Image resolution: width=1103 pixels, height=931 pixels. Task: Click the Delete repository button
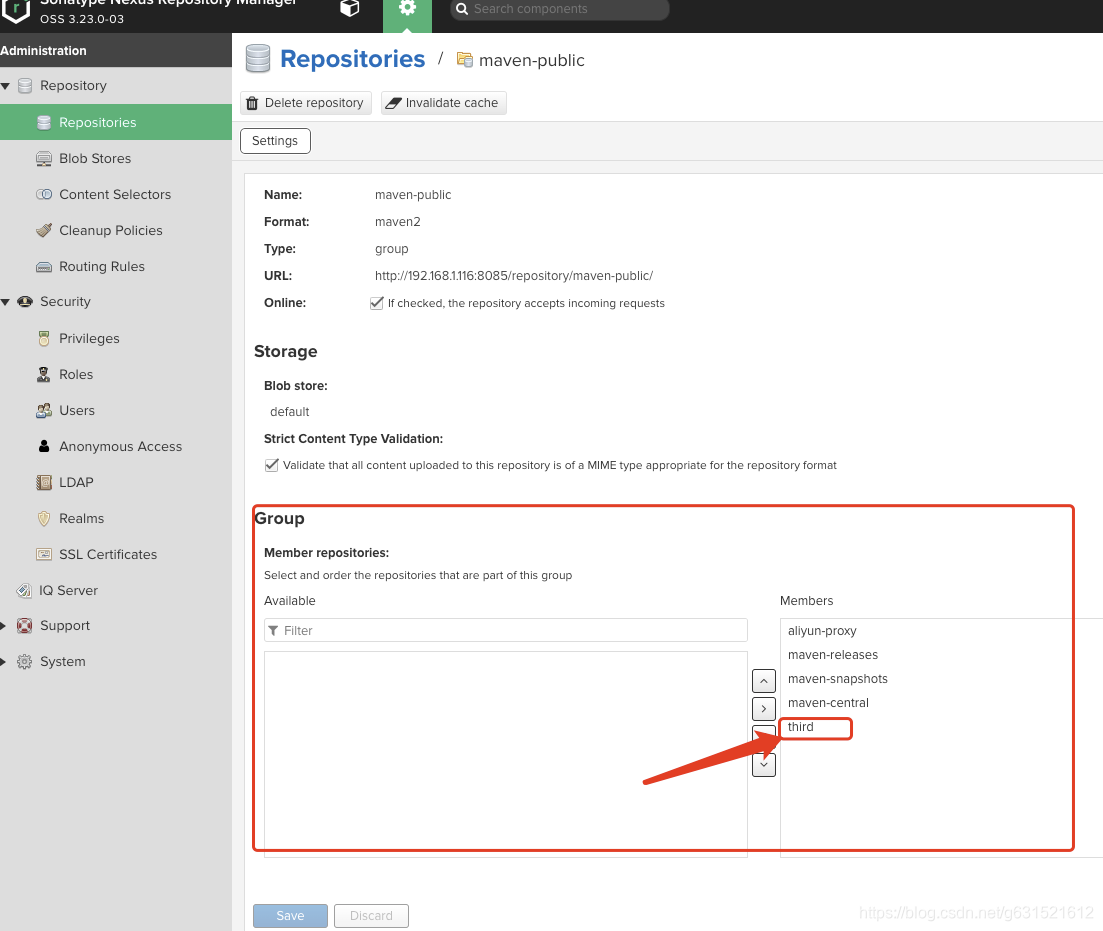(x=305, y=103)
